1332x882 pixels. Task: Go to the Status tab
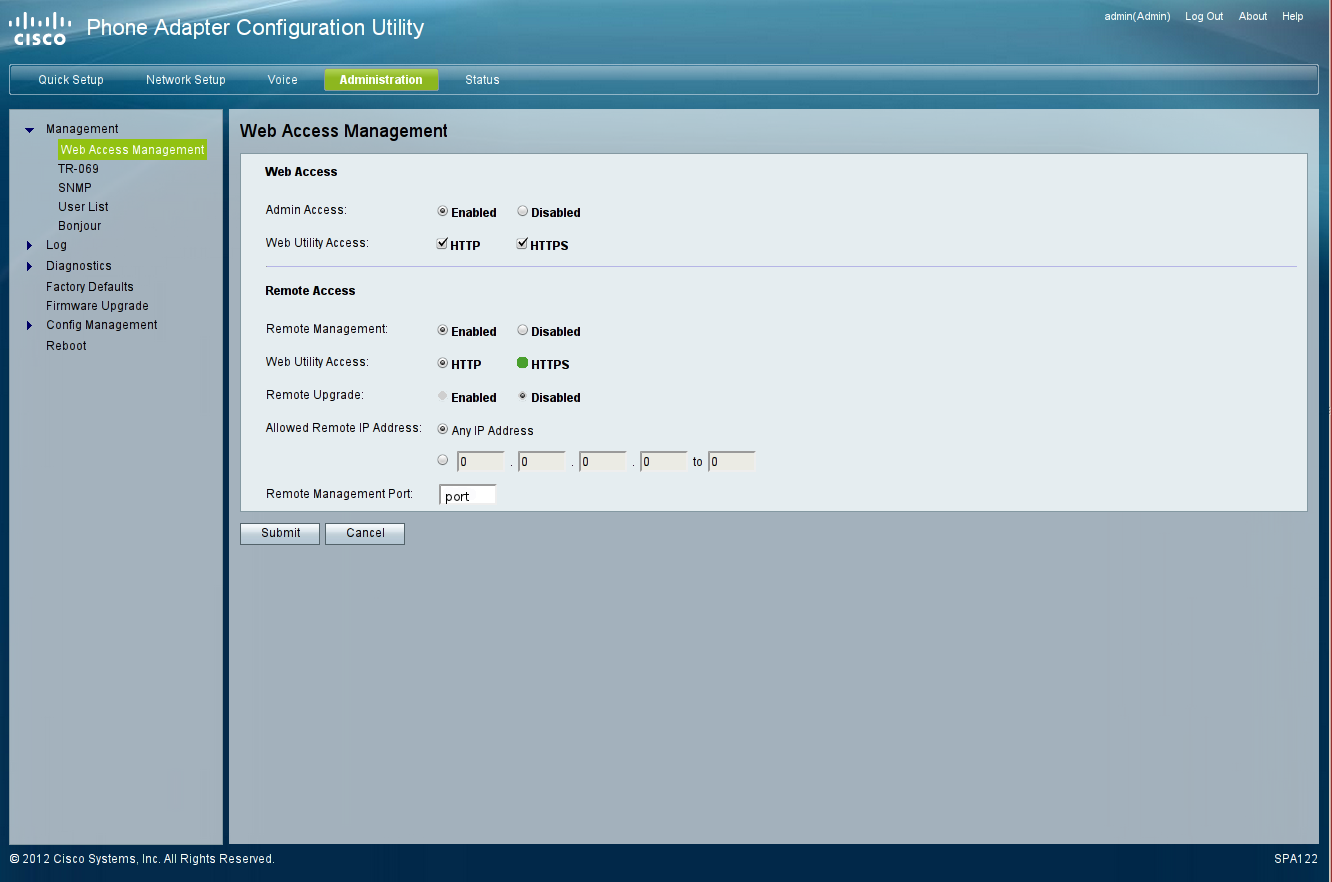pyautogui.click(x=482, y=80)
